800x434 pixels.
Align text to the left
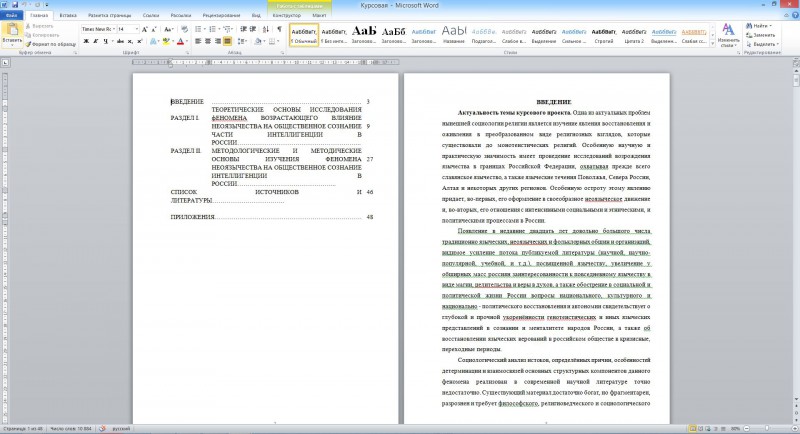pos(198,41)
